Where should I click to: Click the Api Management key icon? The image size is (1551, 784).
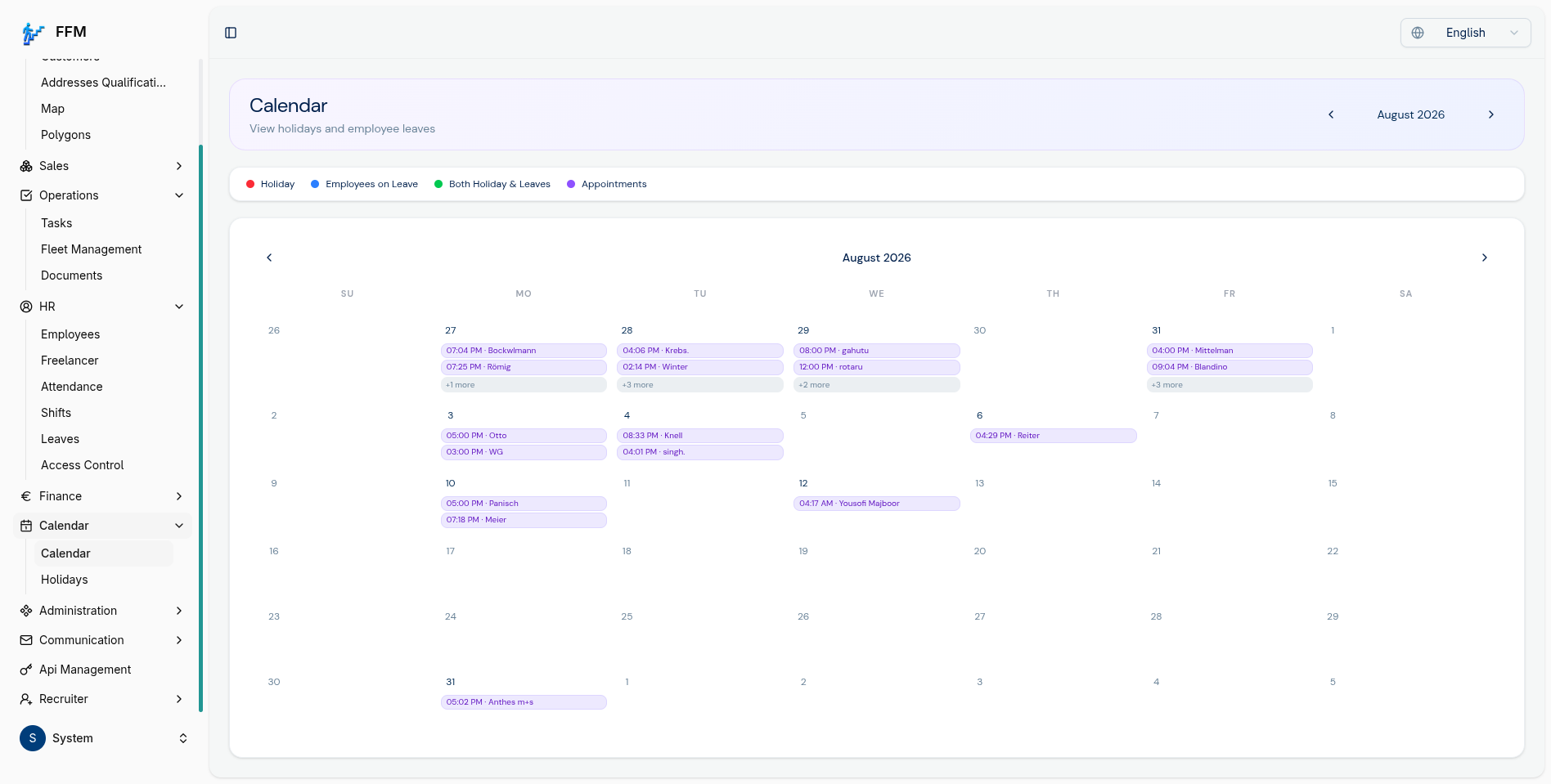(26, 670)
